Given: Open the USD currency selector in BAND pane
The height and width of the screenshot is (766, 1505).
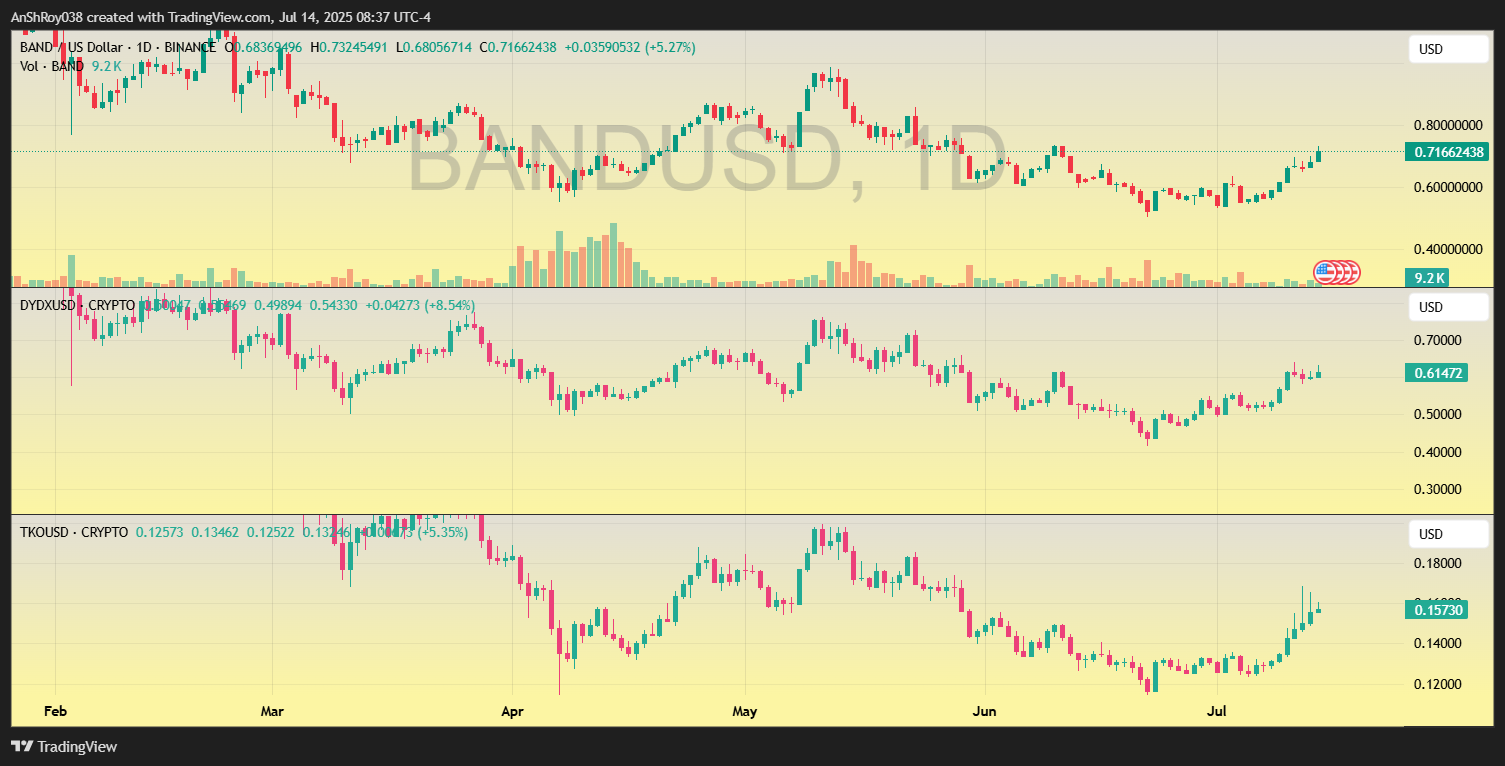Looking at the screenshot, I should click(x=1446, y=49).
